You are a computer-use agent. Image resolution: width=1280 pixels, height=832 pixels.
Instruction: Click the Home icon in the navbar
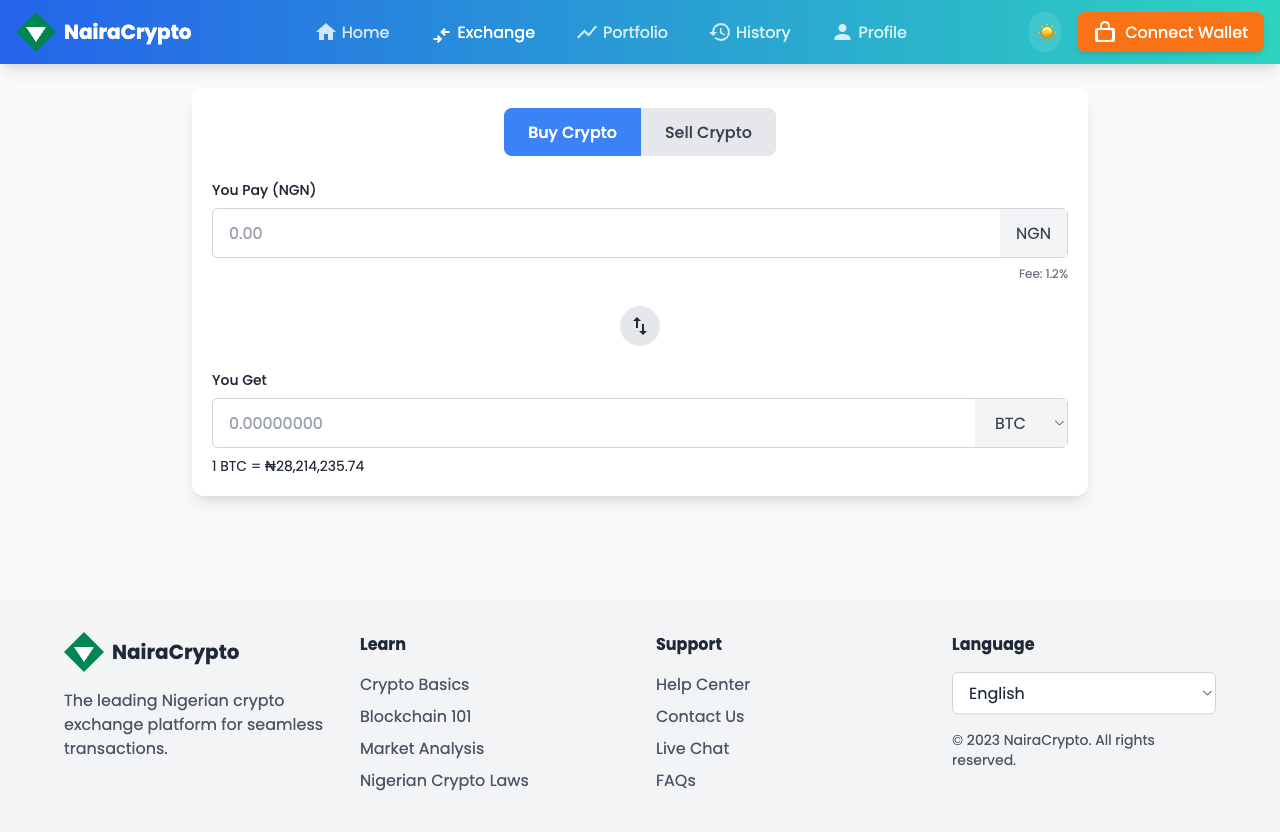324,31
